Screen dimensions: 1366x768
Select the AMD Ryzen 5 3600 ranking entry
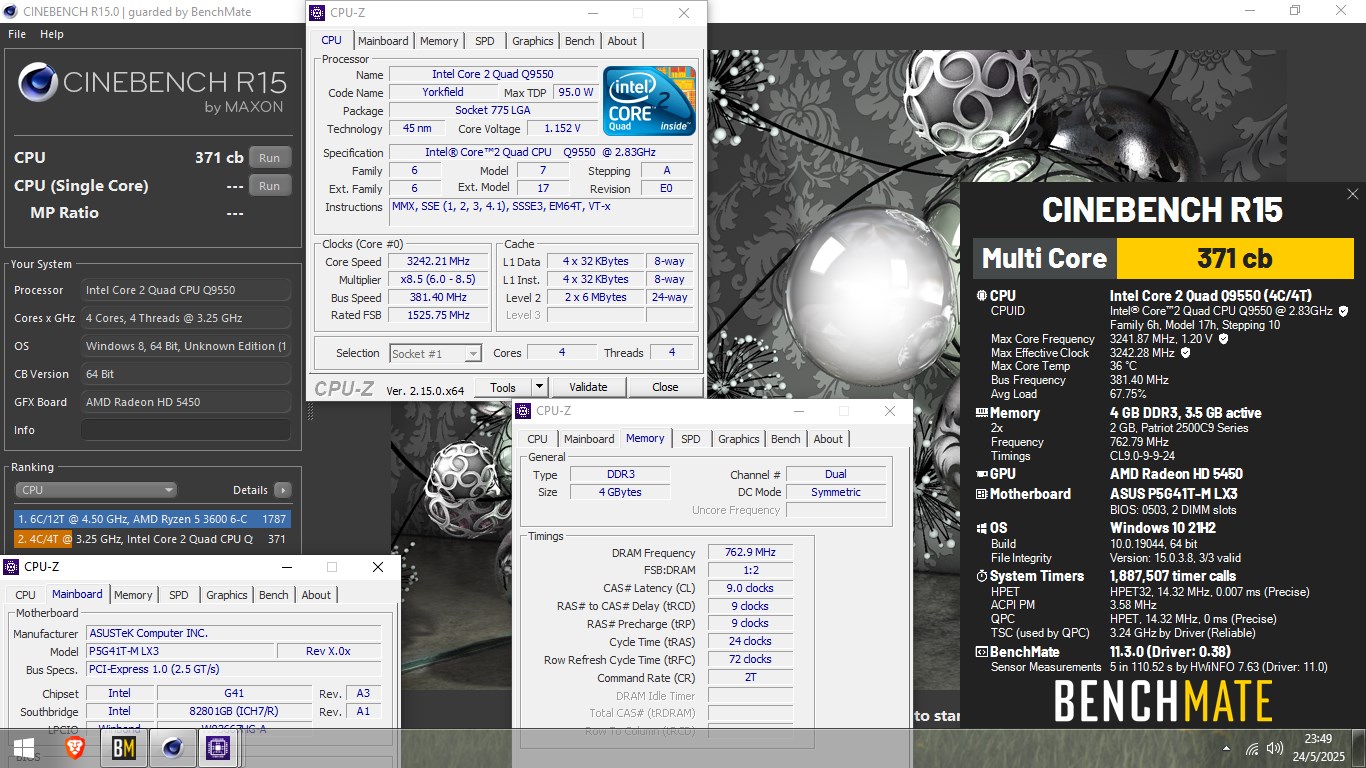tap(152, 519)
